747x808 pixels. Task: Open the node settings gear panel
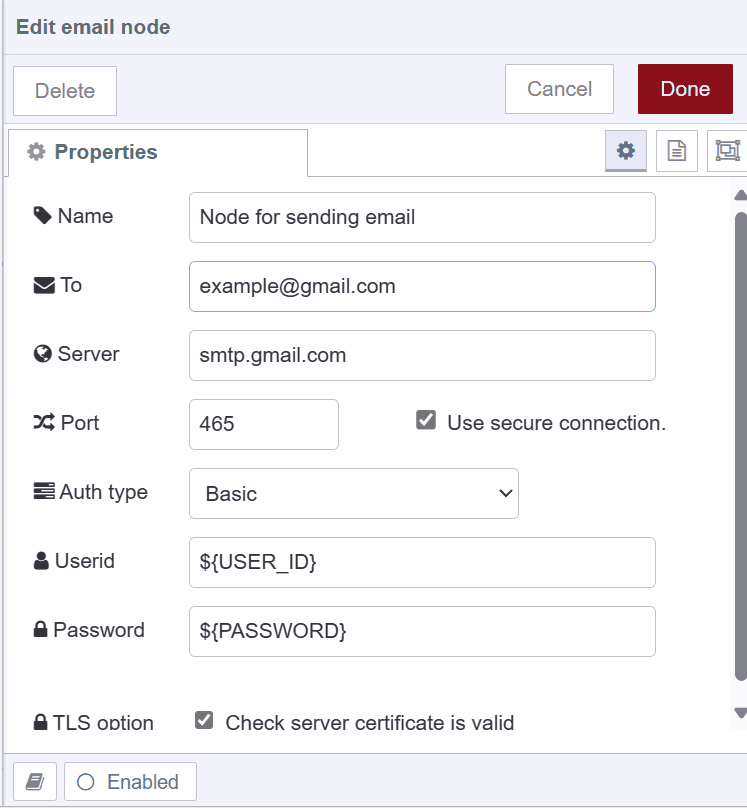point(625,151)
